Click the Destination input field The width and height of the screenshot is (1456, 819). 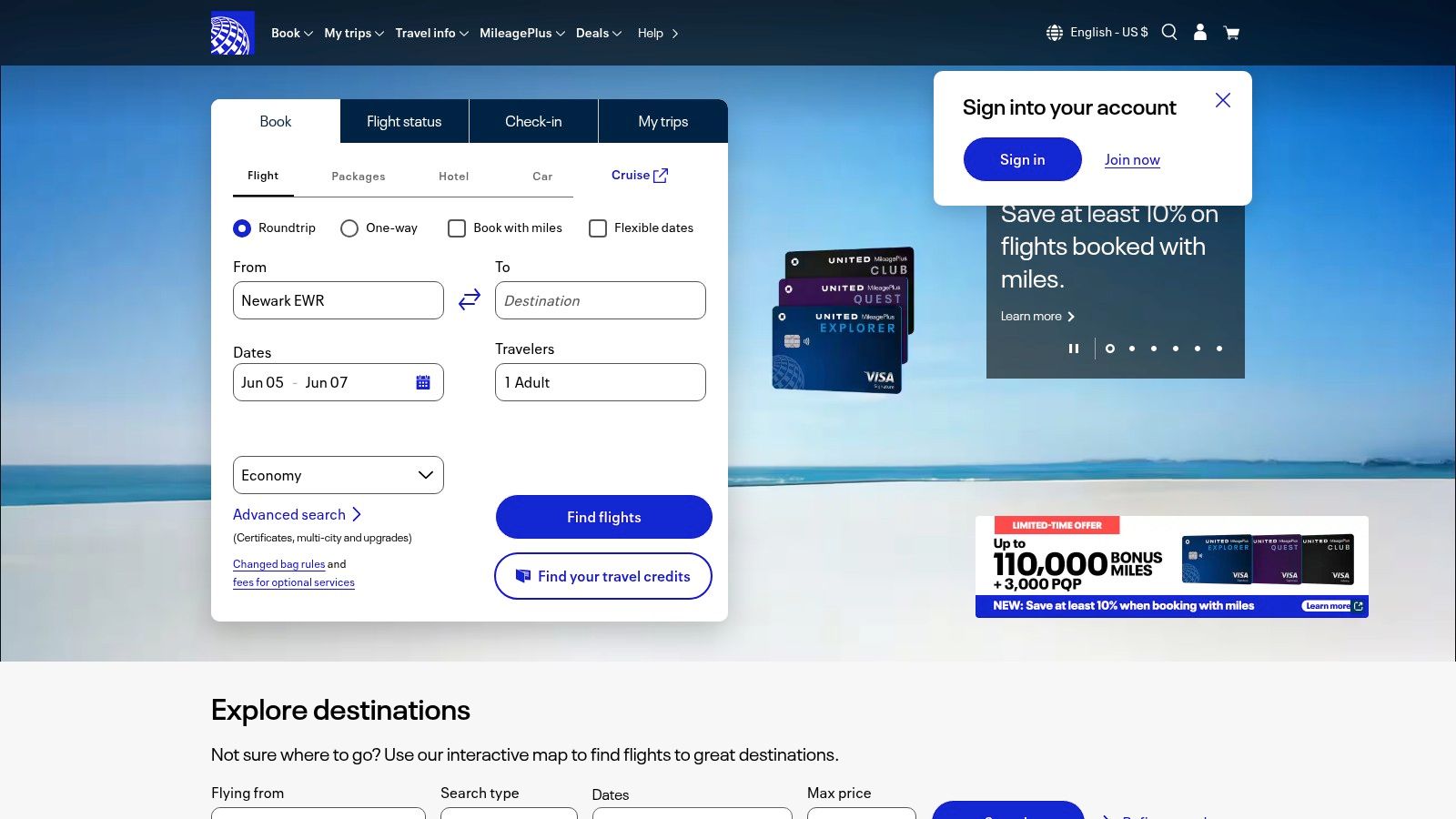click(600, 300)
